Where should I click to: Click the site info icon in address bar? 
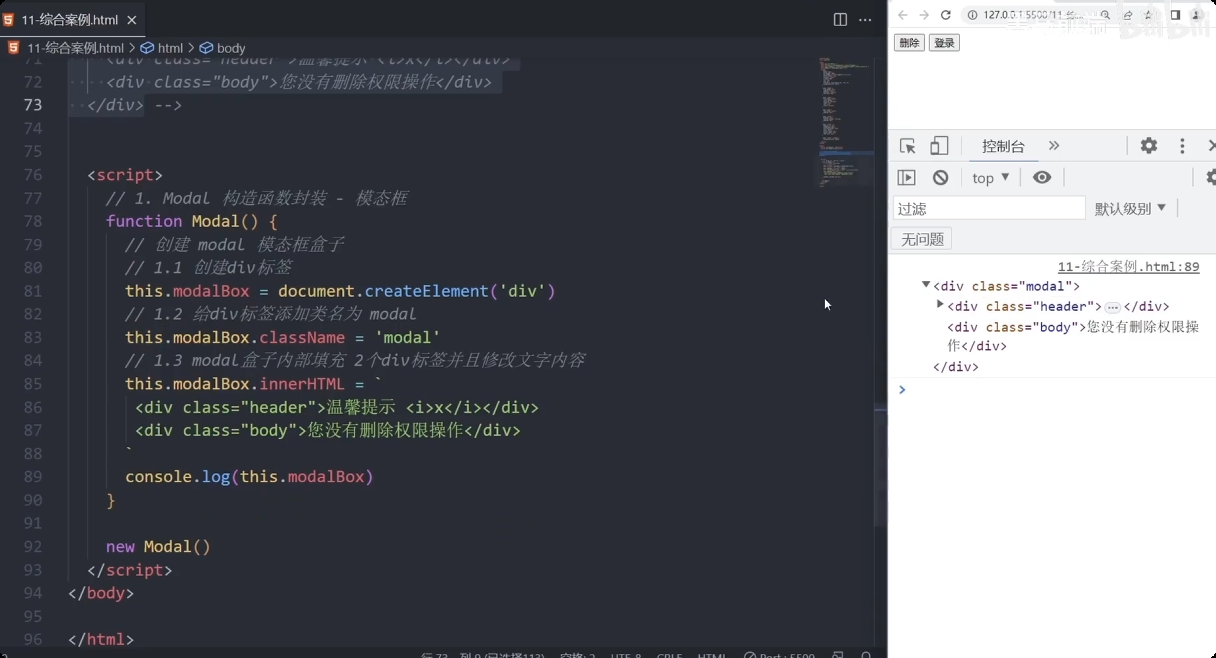click(973, 15)
